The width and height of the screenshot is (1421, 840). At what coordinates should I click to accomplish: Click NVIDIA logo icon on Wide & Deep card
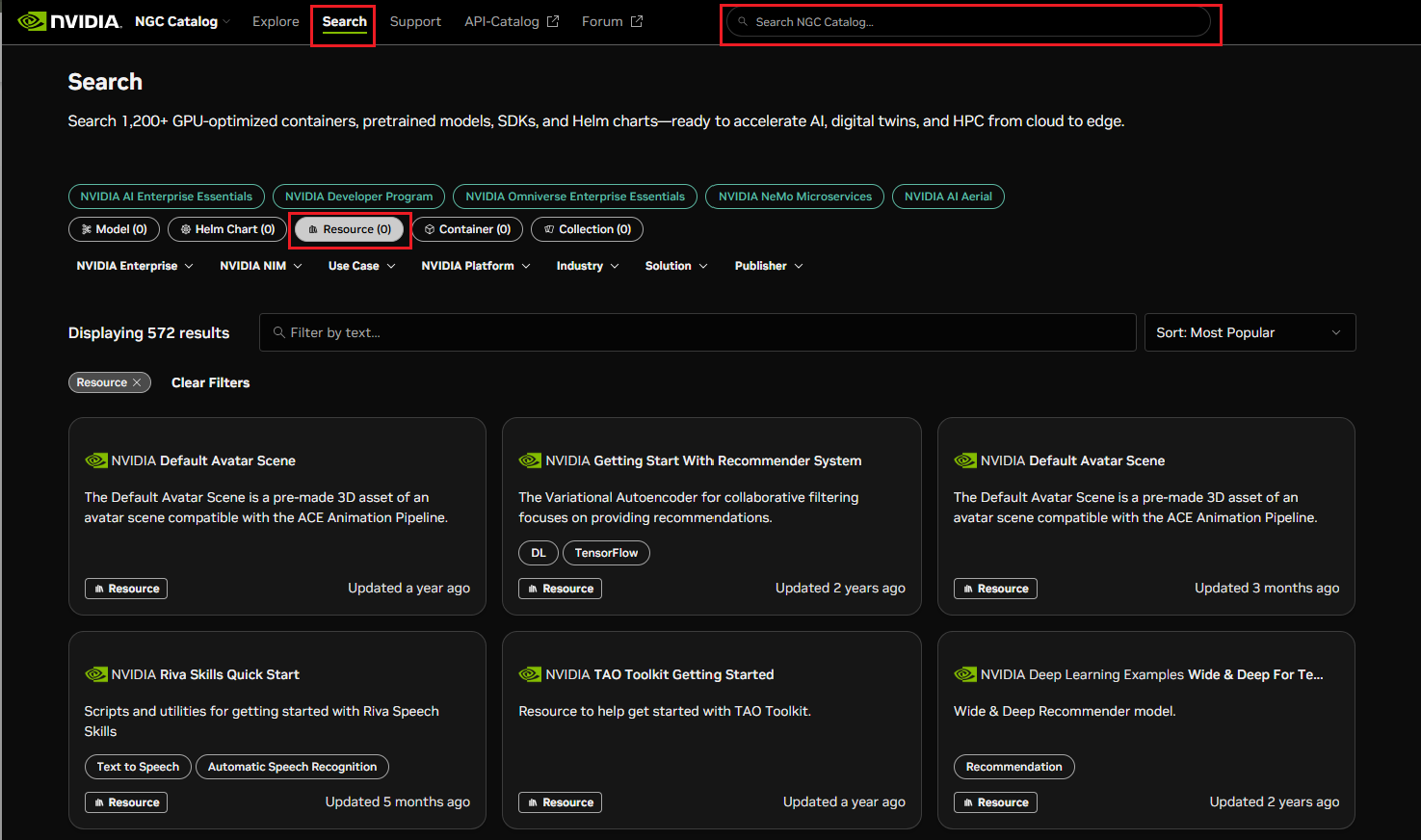pyautogui.click(x=965, y=674)
